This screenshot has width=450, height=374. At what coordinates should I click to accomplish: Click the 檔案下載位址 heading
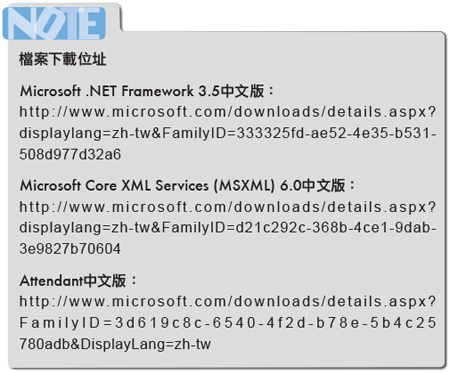coord(63,59)
